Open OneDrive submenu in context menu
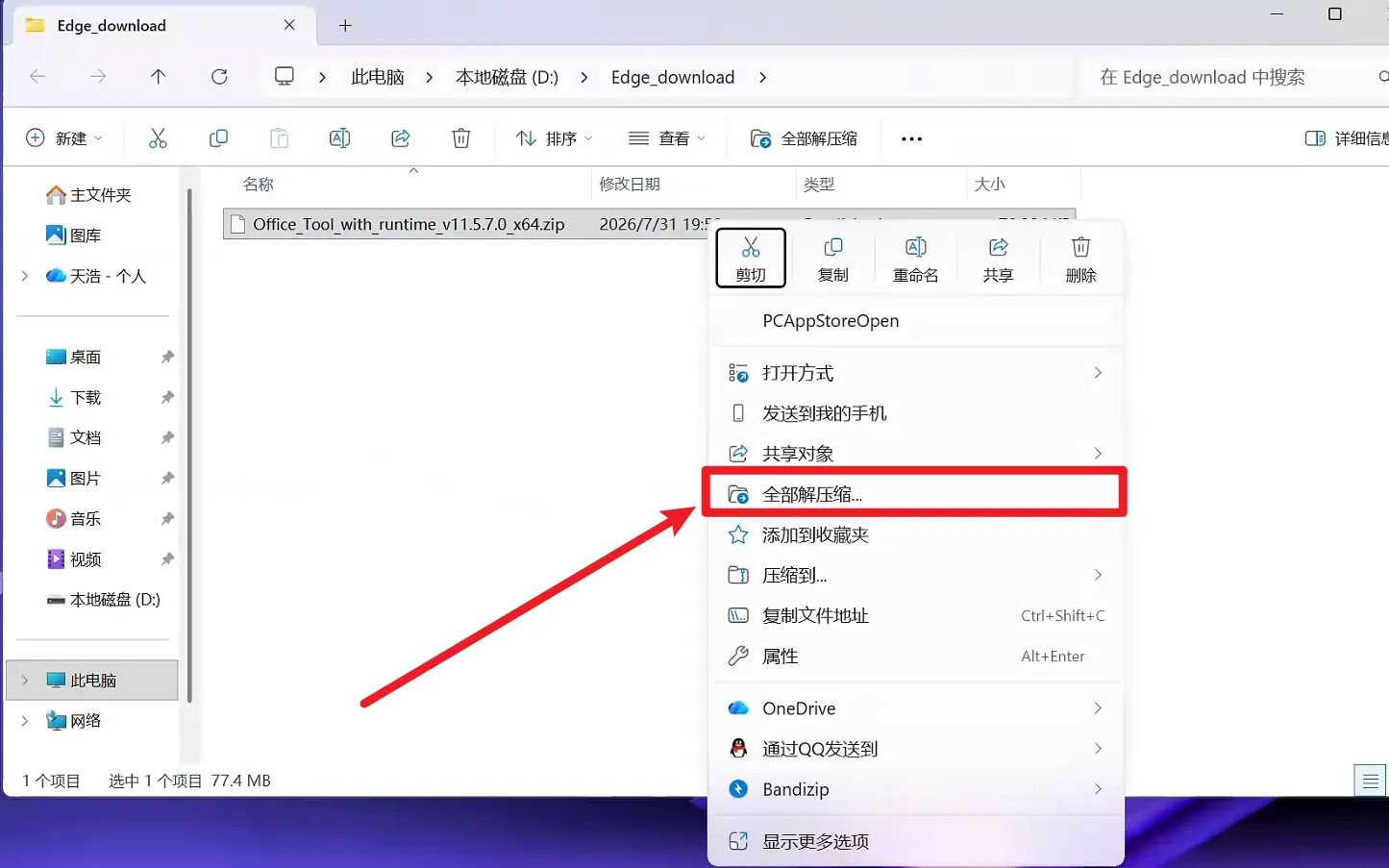Screen dimensions: 1389x868 pyautogui.click(x=916, y=708)
